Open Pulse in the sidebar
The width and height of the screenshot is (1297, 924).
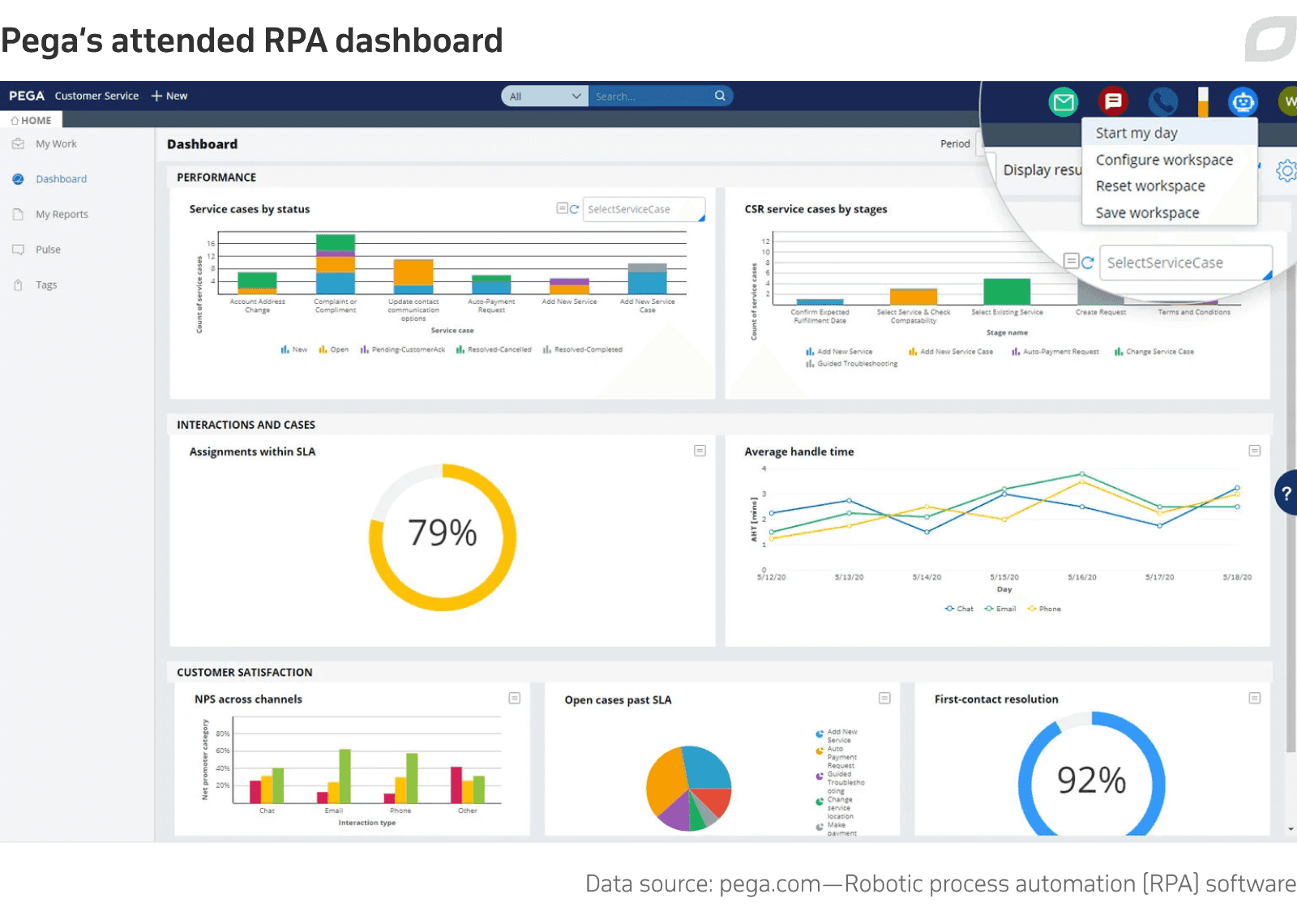click(x=48, y=250)
